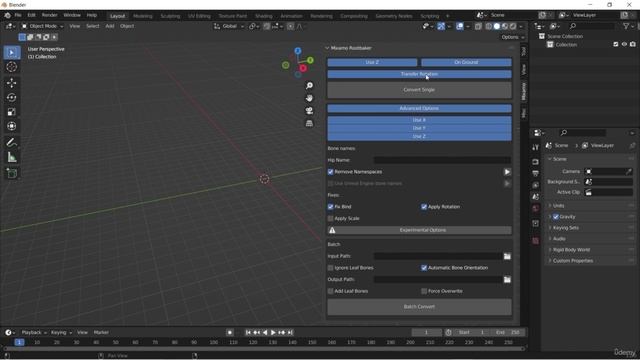This screenshot has width=640, height=360.
Task: Select the Scale tool
Action: (x=12, y=112)
